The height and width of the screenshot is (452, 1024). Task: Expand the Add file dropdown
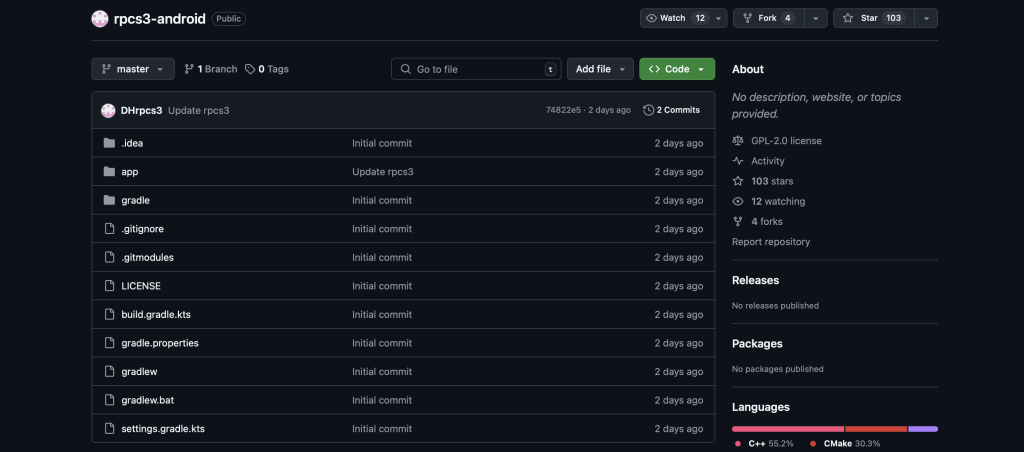pos(600,69)
